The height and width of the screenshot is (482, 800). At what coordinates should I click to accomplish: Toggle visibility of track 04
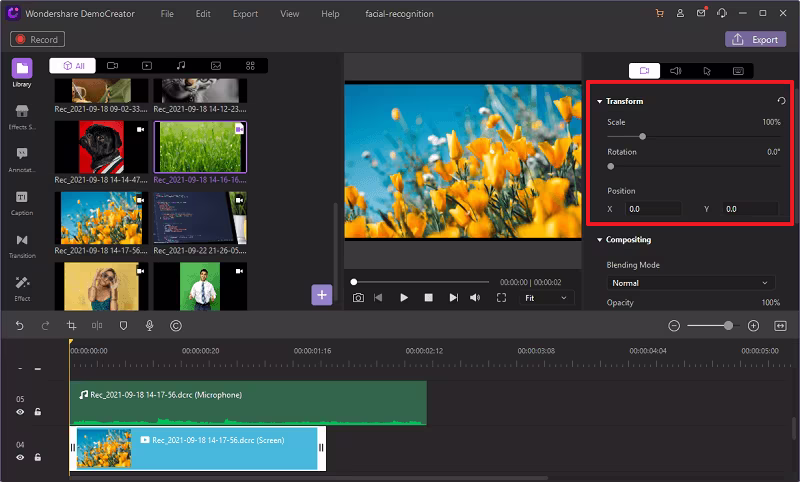pos(20,457)
